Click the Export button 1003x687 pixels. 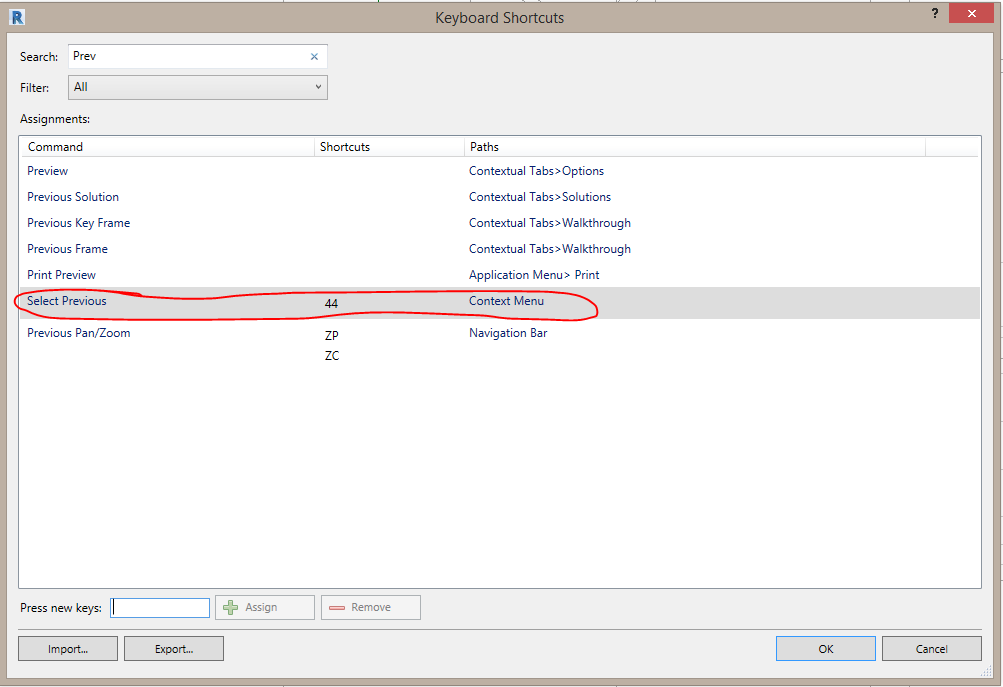click(x=173, y=648)
